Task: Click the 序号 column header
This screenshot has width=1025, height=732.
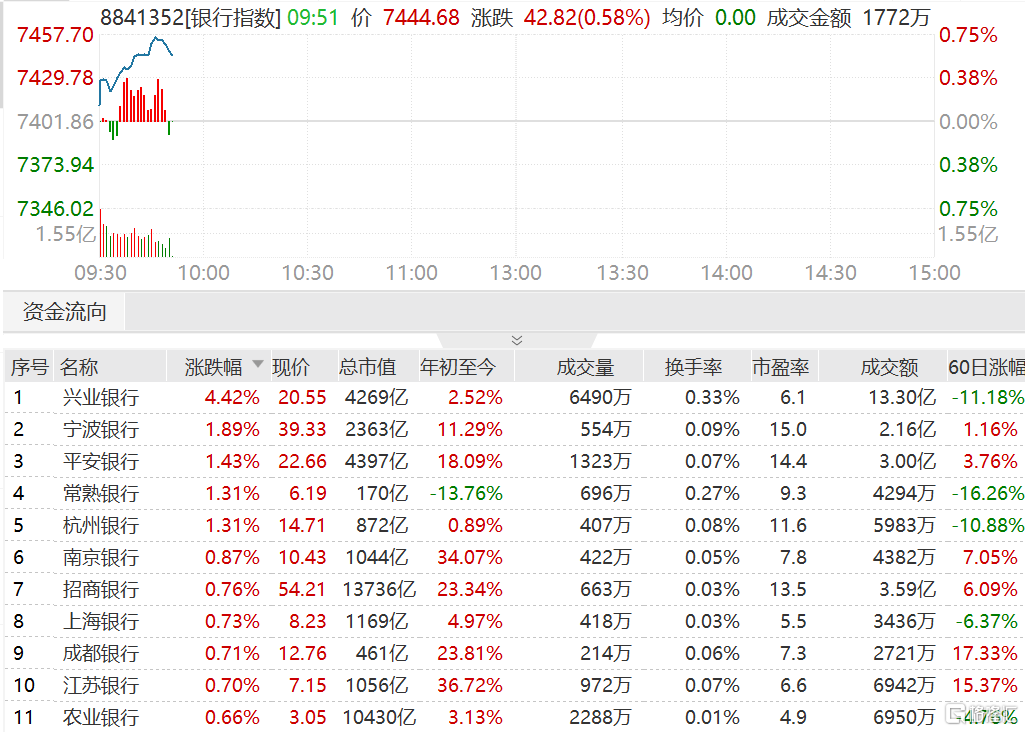Action: pyautogui.click(x=29, y=367)
